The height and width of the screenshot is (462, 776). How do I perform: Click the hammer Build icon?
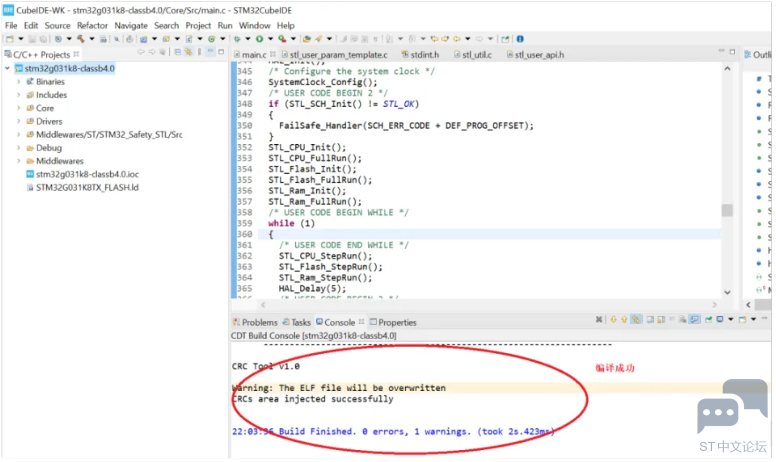tap(81, 39)
